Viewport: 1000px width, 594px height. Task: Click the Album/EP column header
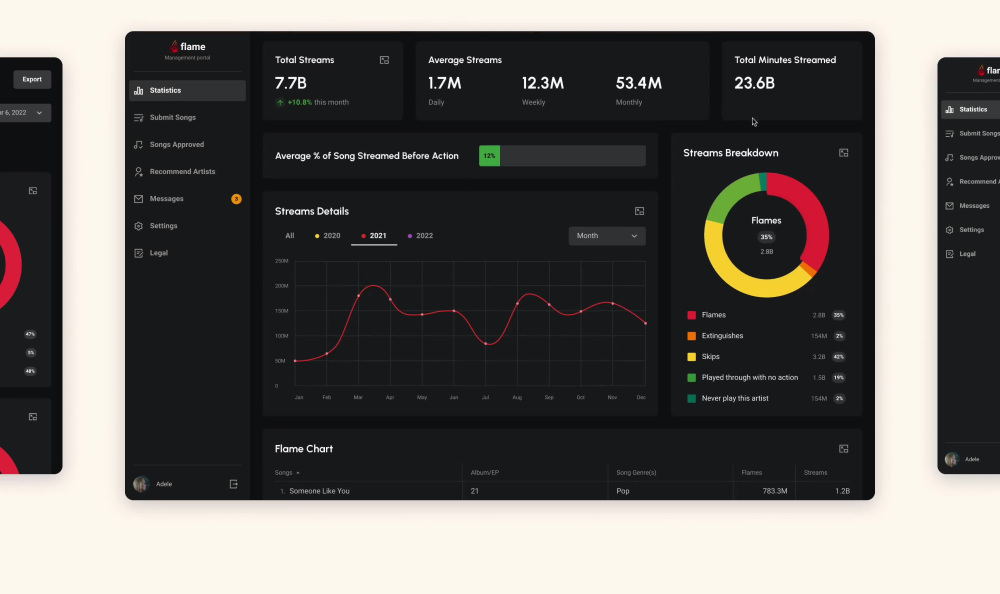pyautogui.click(x=485, y=473)
